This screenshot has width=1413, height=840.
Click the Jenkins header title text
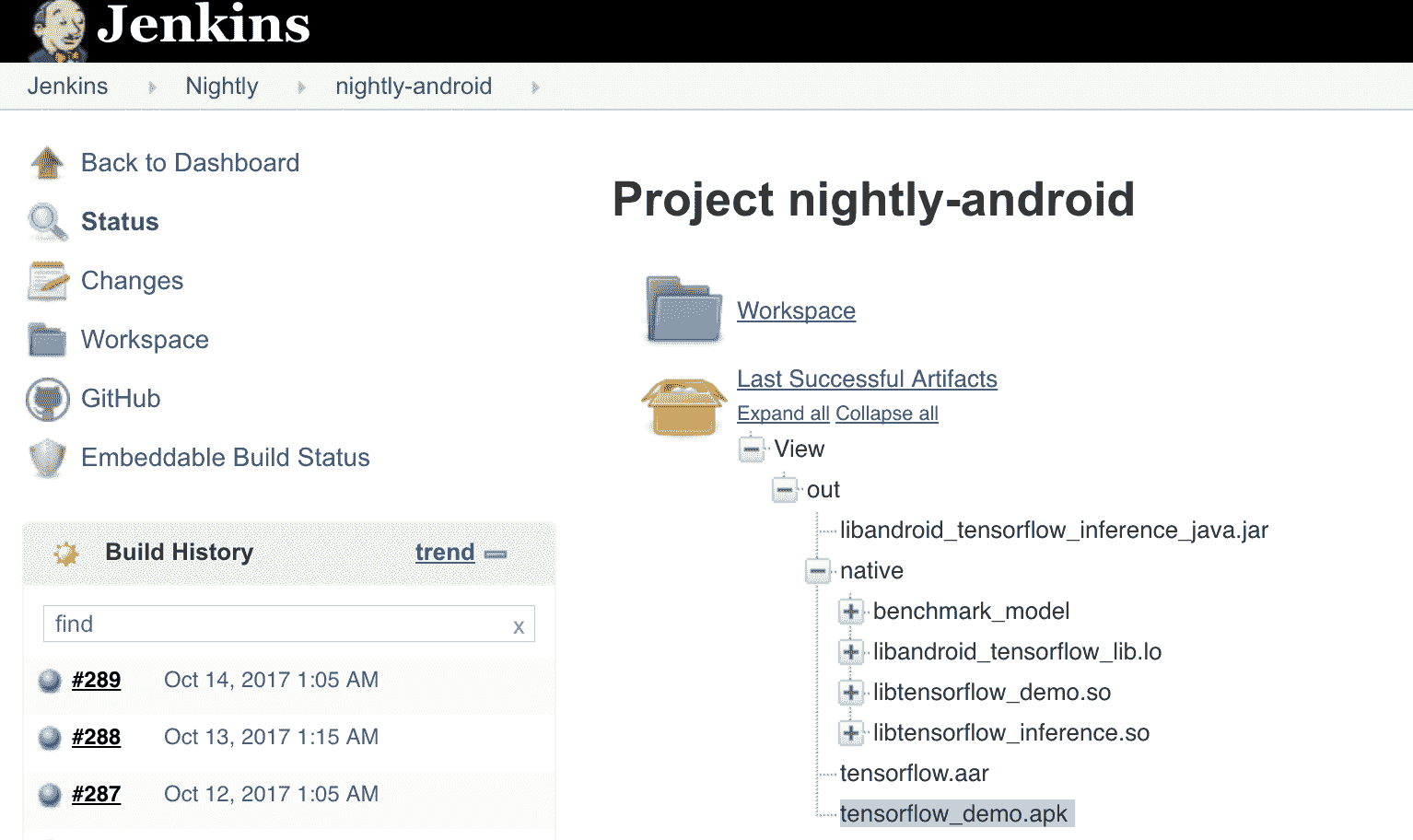click(204, 25)
